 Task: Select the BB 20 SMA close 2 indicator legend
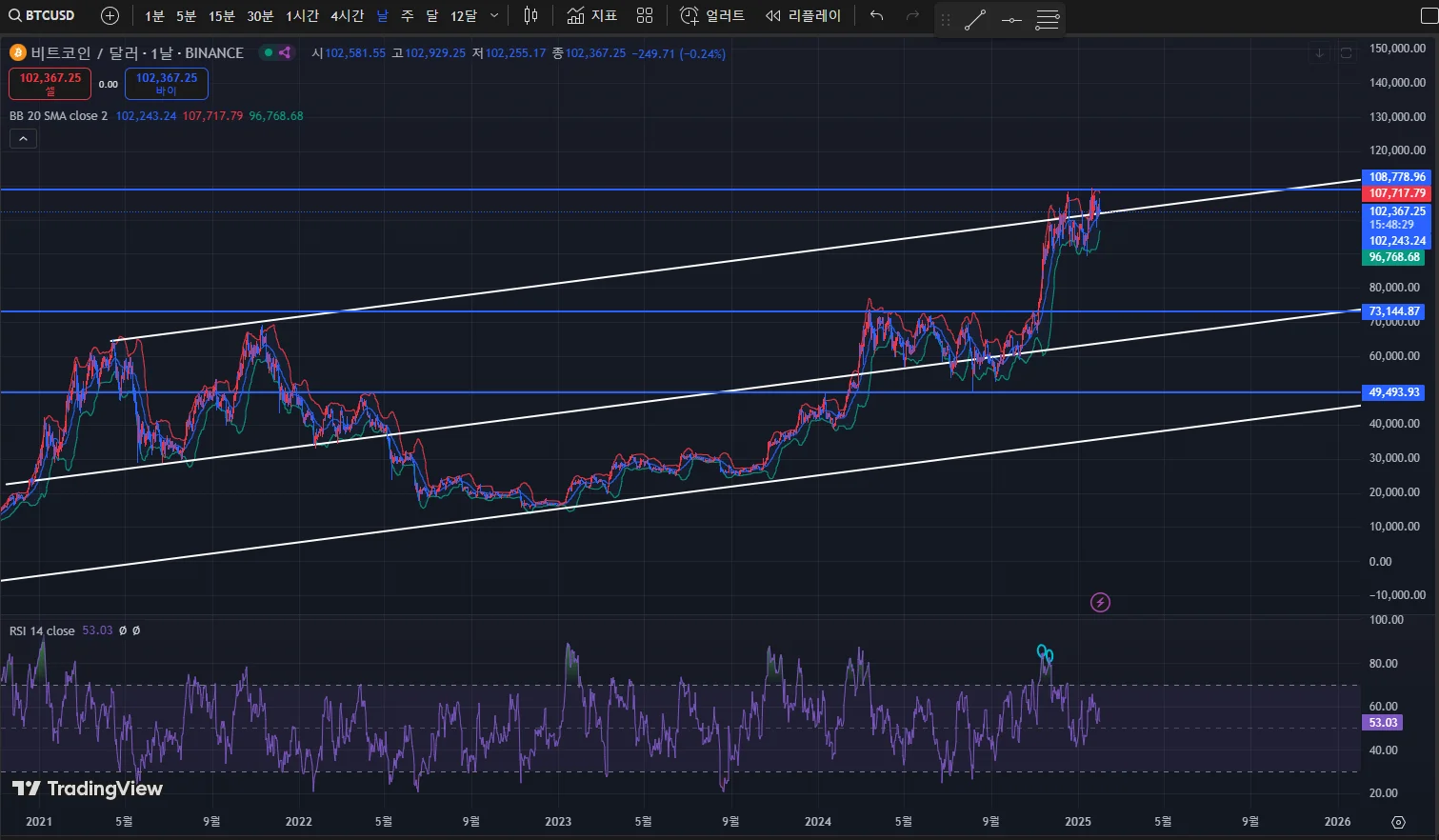coord(59,116)
